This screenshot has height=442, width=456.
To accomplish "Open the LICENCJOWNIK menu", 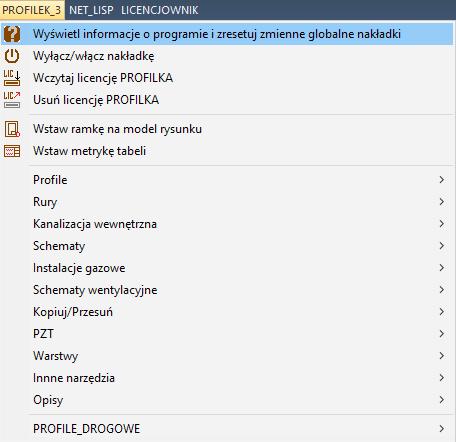I will [160, 10].
